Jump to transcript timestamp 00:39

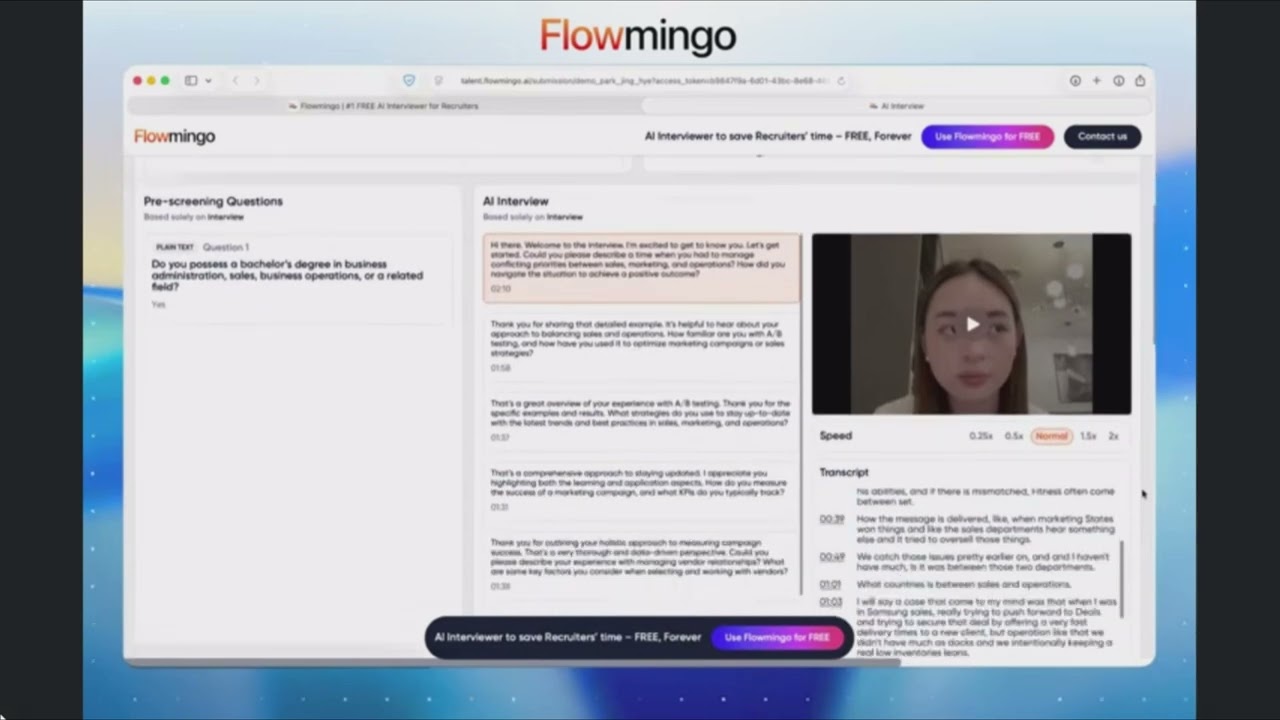832,519
